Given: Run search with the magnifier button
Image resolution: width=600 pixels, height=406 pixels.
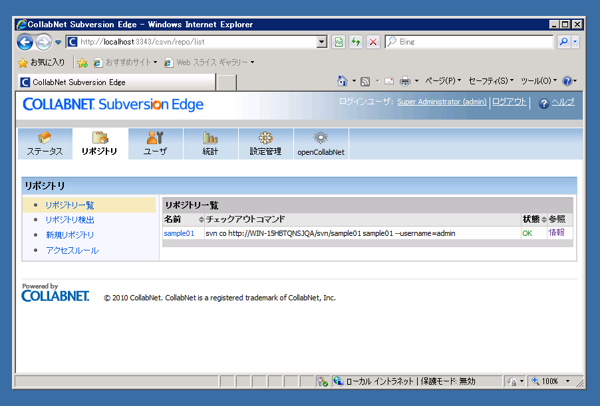Looking at the screenshot, I should pos(564,42).
